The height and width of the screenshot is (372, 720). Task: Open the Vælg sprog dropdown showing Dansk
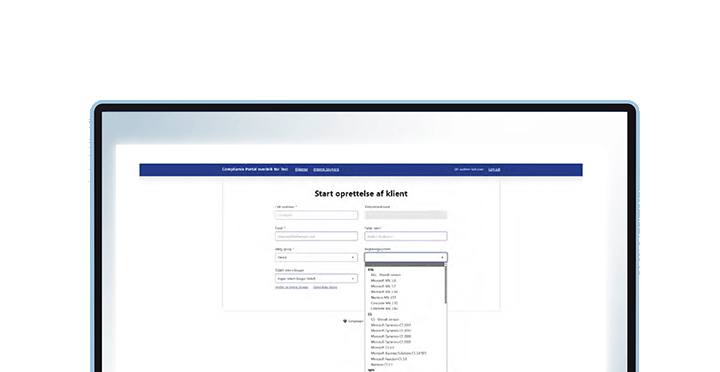(316, 258)
